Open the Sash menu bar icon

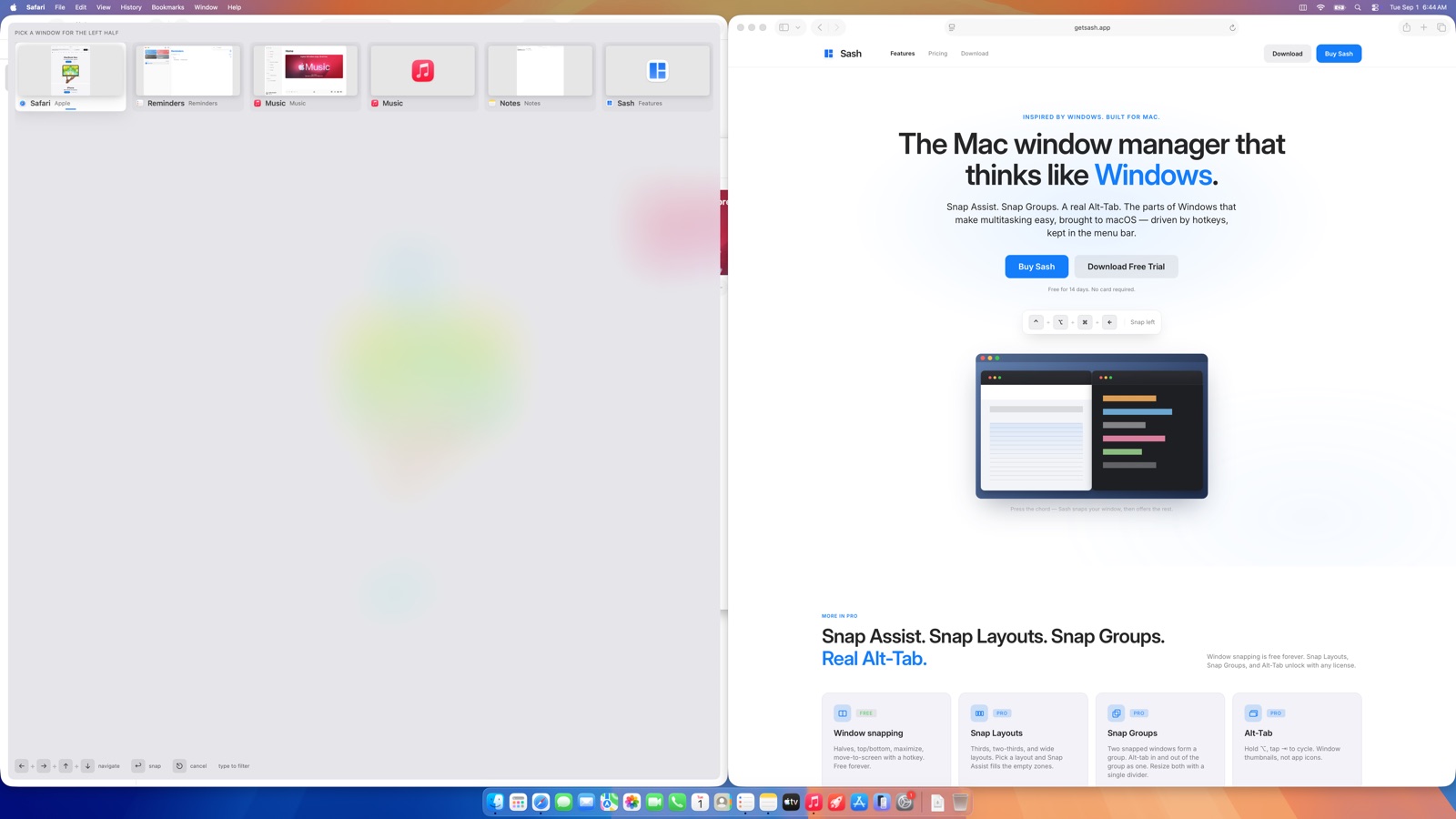[1302, 7]
